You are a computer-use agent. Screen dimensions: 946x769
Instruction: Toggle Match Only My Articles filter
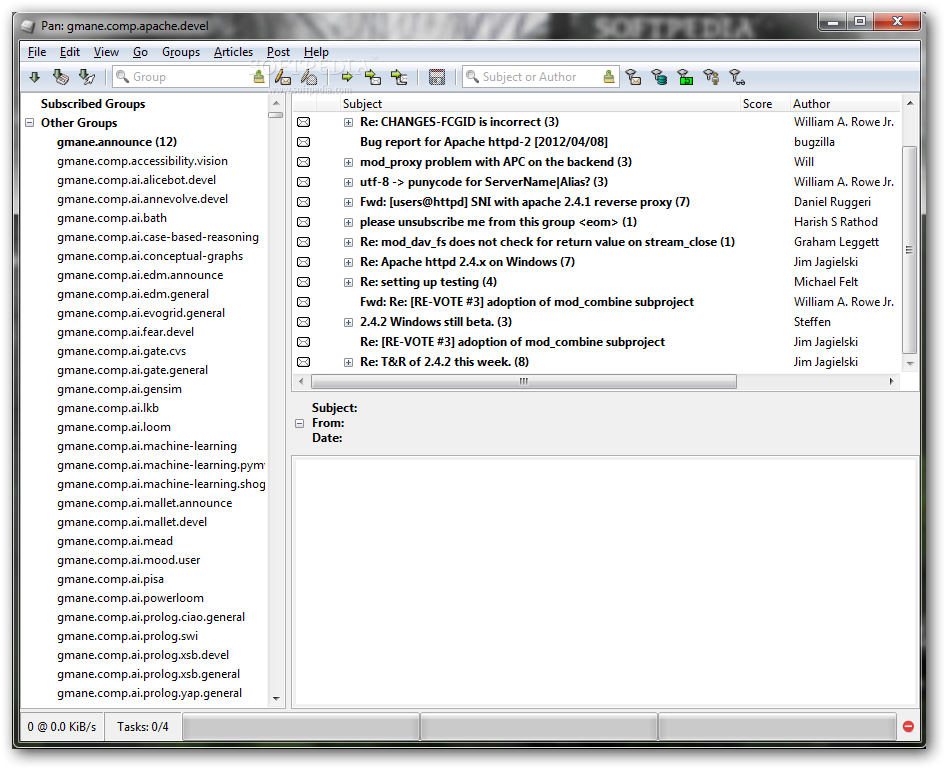(x=711, y=77)
